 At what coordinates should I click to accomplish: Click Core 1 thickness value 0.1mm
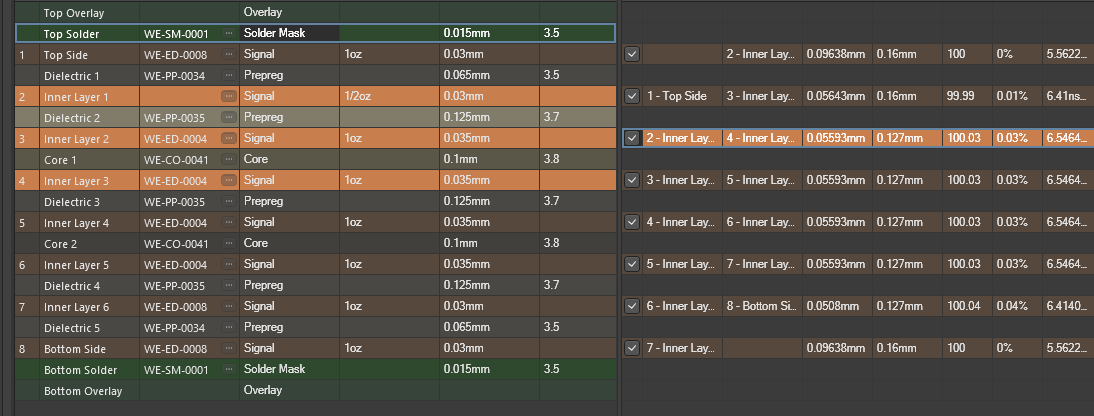(x=488, y=159)
